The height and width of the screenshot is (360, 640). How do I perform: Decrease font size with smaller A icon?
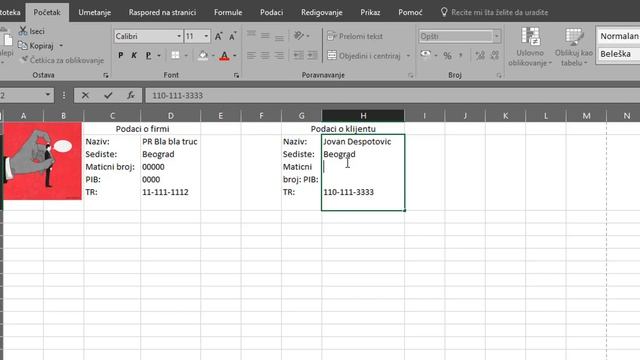coord(233,36)
